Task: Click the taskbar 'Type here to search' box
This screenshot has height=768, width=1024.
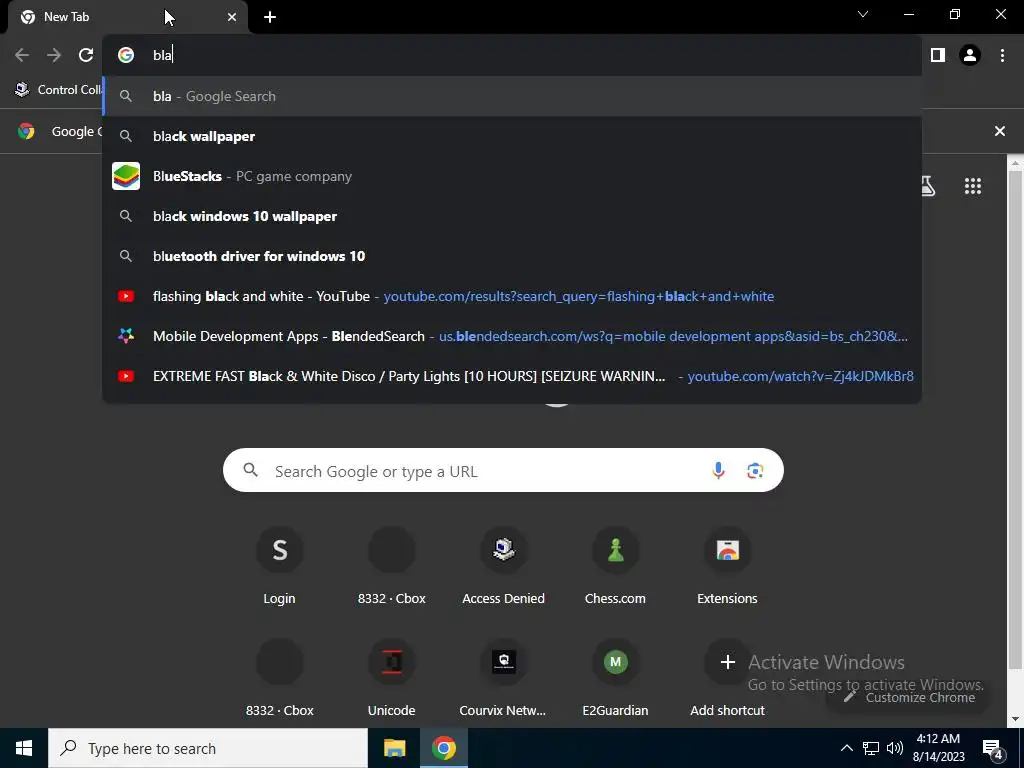Action: coord(208,748)
